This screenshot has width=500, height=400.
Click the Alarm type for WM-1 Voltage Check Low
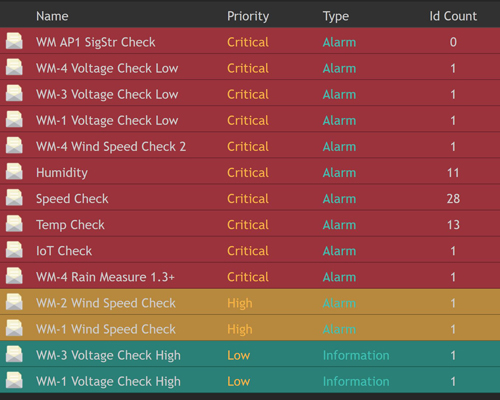click(339, 121)
